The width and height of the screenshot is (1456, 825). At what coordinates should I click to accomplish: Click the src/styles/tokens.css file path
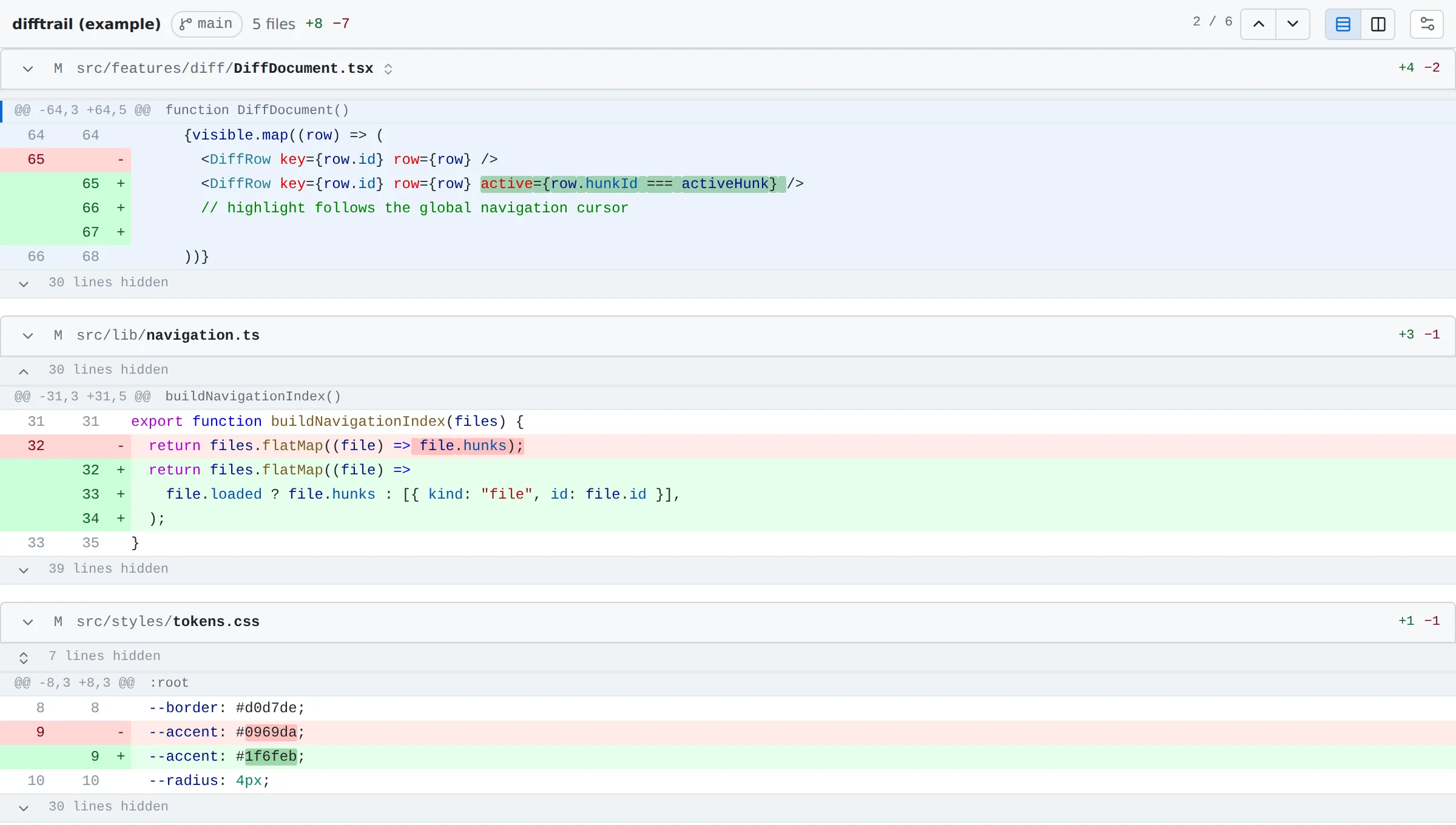(x=168, y=622)
